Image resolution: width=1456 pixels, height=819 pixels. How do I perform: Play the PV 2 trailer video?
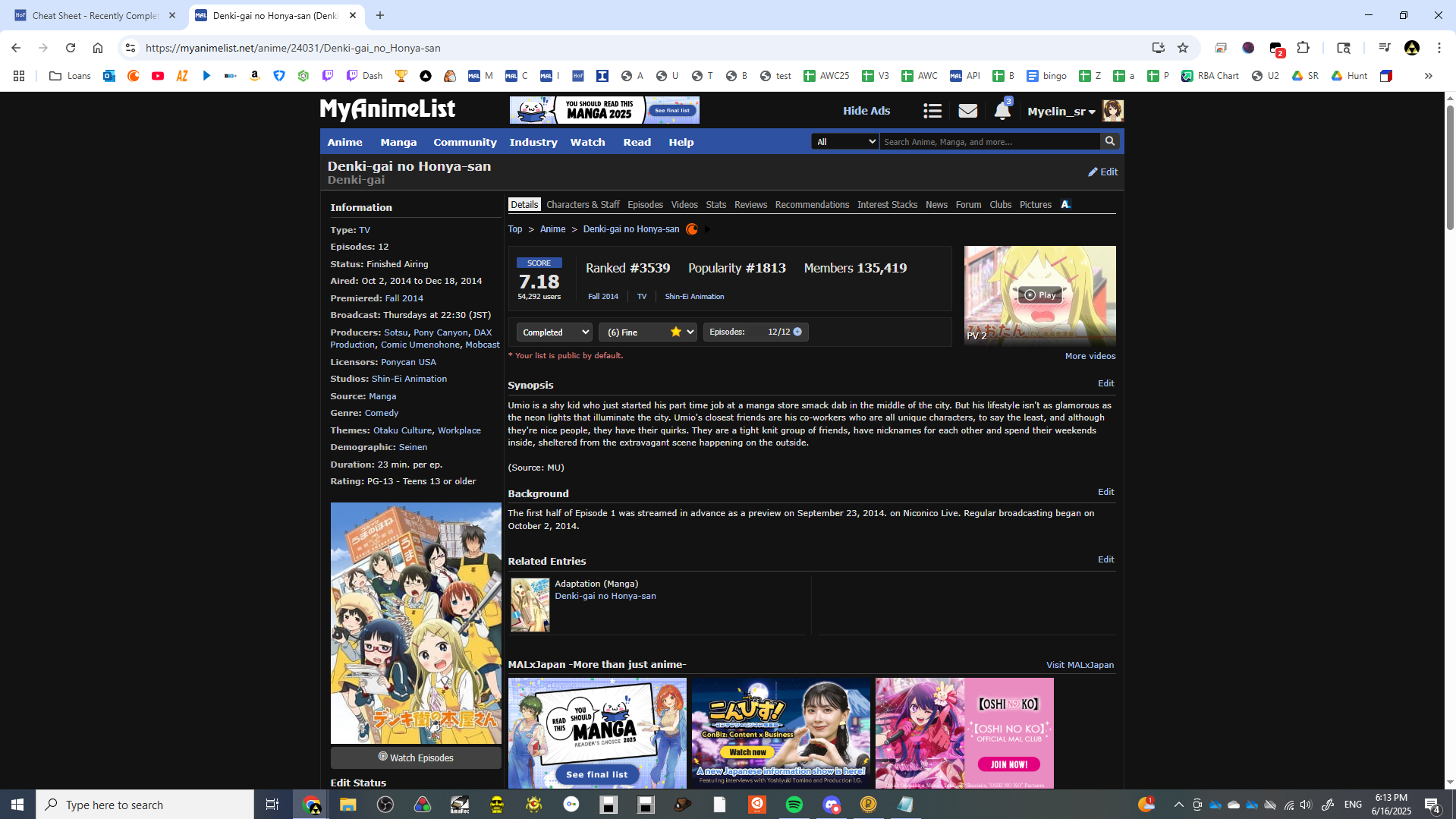point(1039,295)
